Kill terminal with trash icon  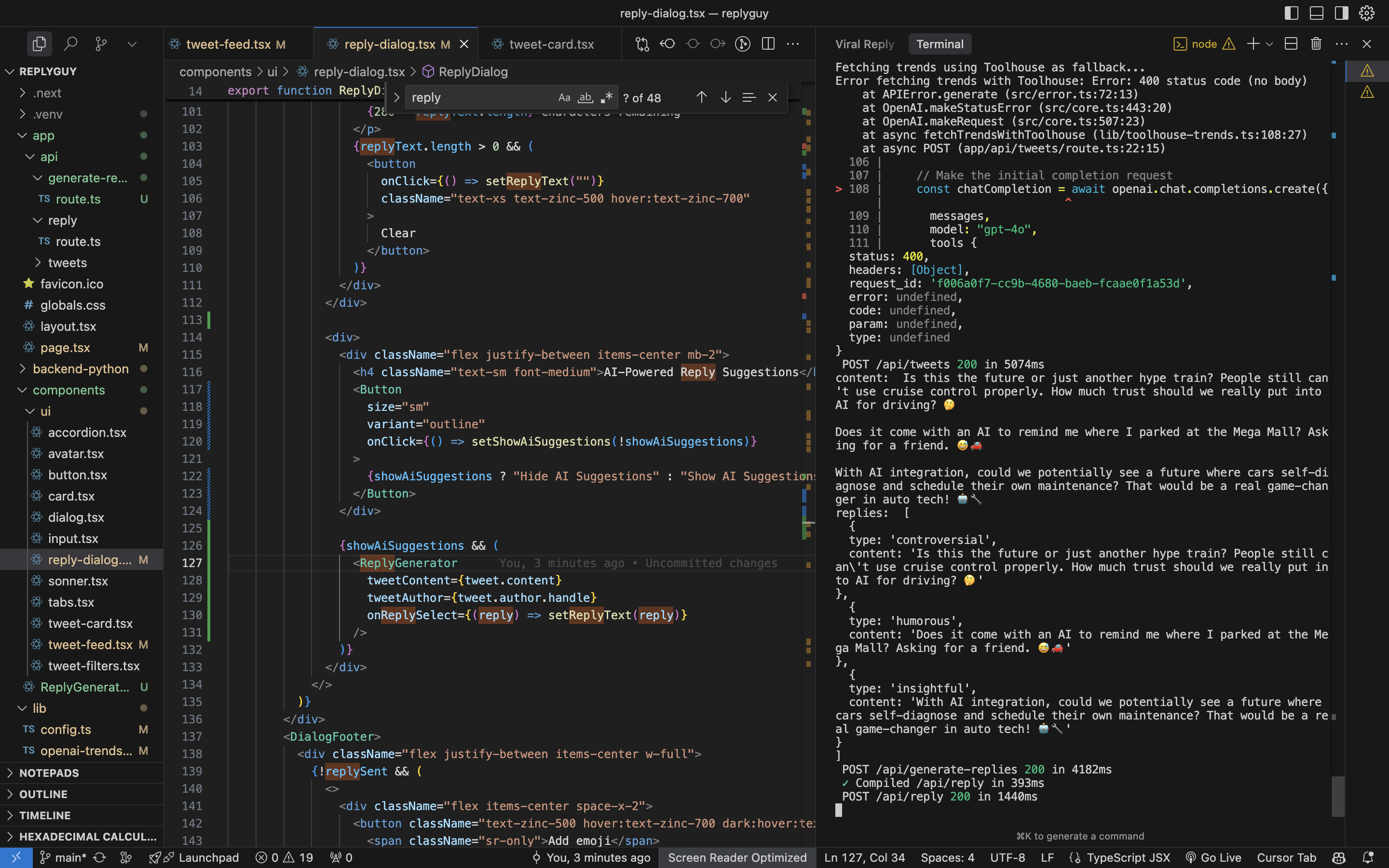1316,44
